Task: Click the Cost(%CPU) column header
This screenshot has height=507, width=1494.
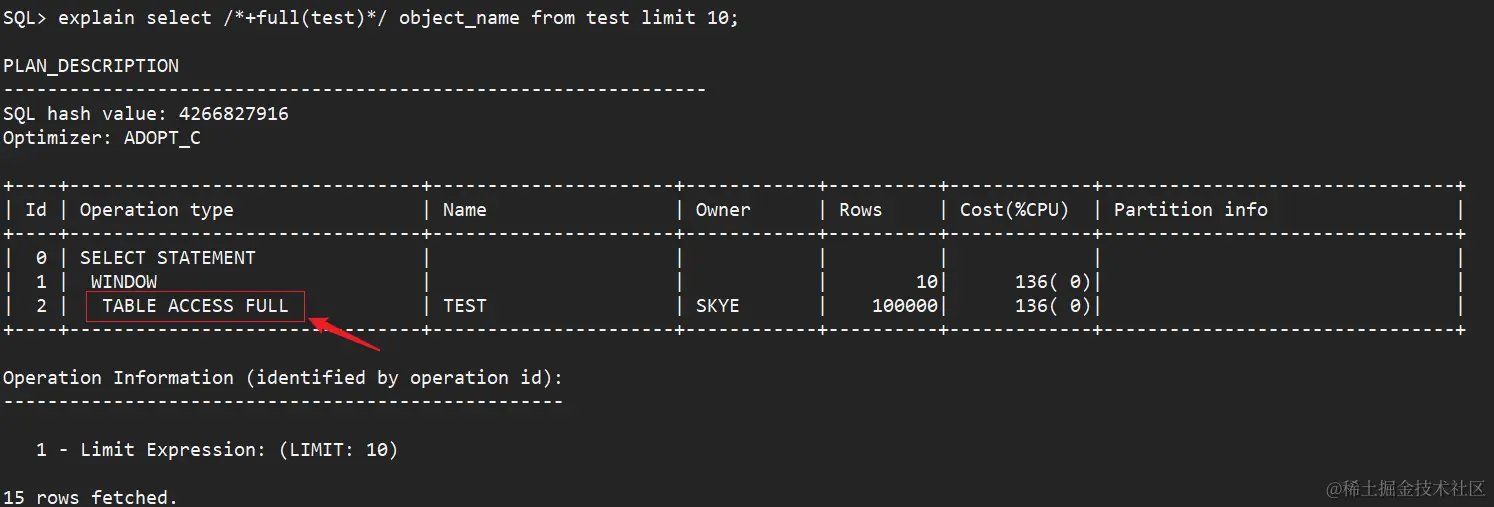Action: pos(1014,210)
